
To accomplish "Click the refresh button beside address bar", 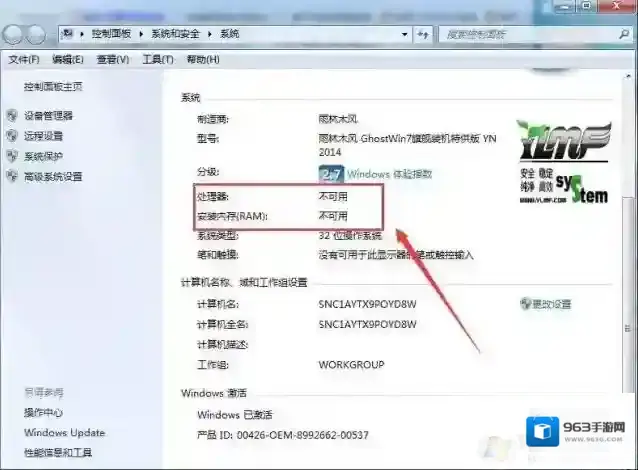I will click(423, 35).
